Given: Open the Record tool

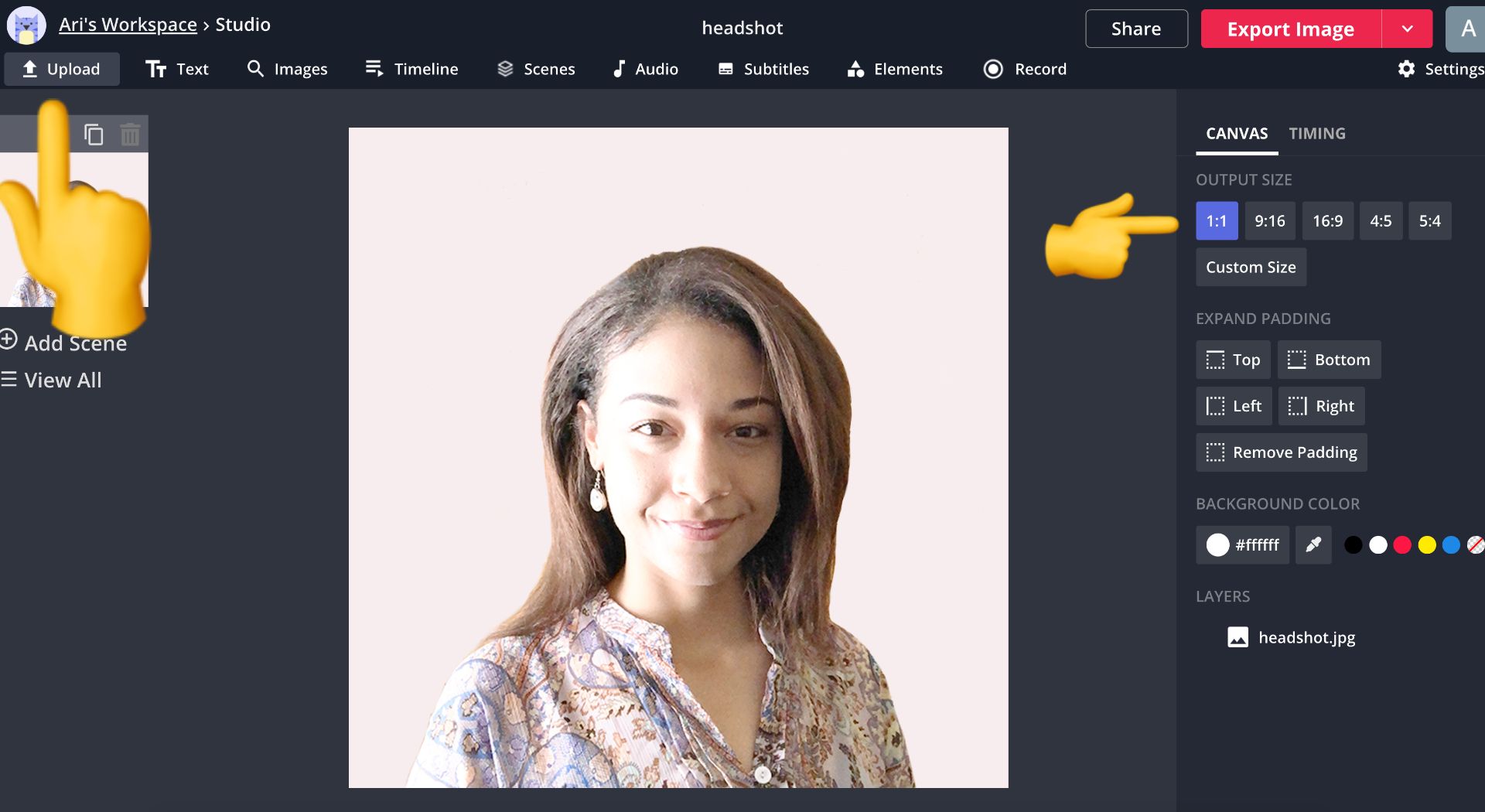Looking at the screenshot, I should pos(1024,69).
